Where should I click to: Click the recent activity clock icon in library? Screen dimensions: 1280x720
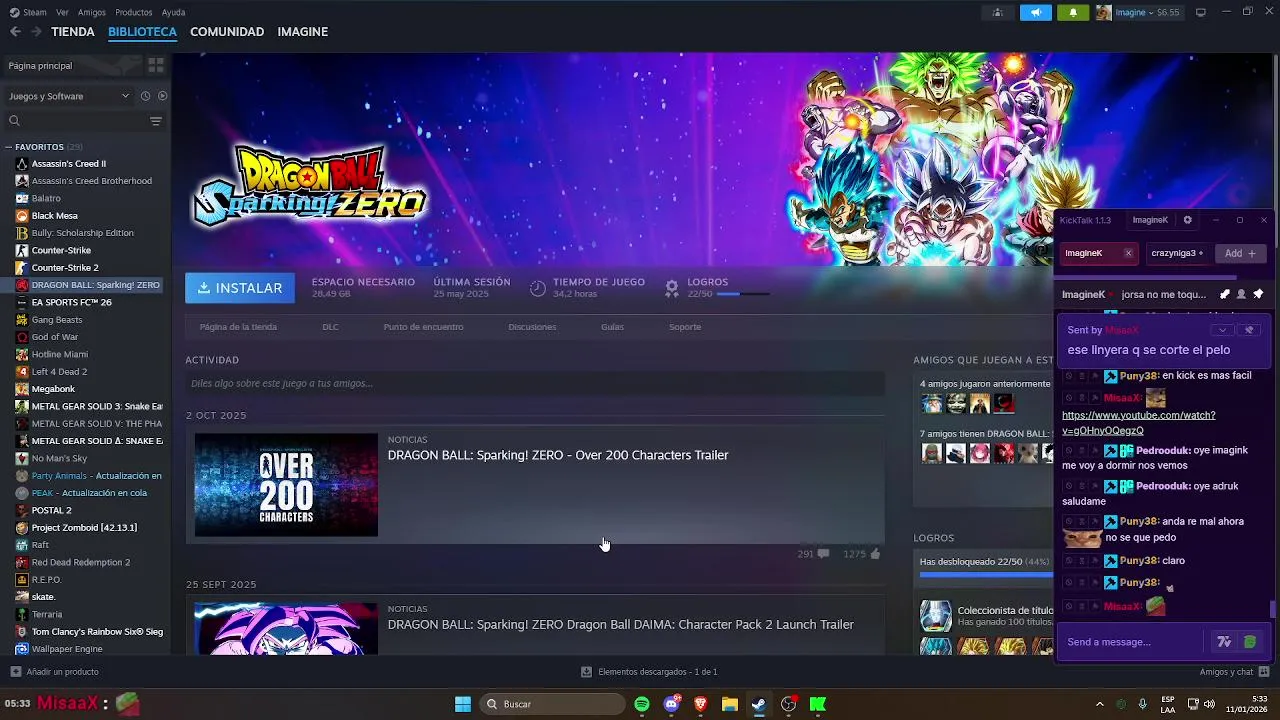click(x=145, y=96)
